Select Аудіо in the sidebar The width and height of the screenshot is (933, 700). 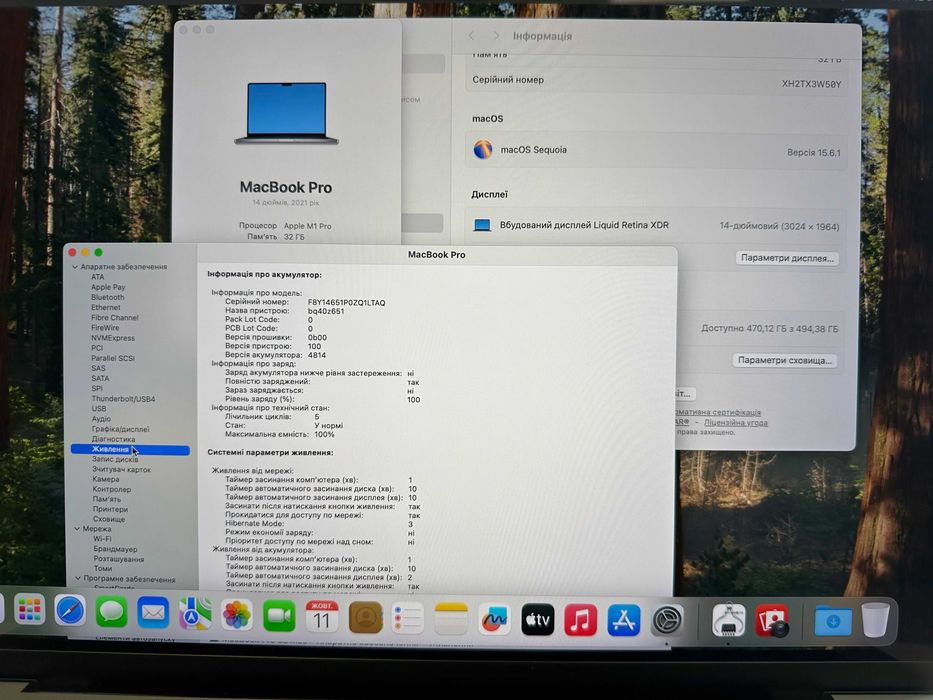coord(101,418)
